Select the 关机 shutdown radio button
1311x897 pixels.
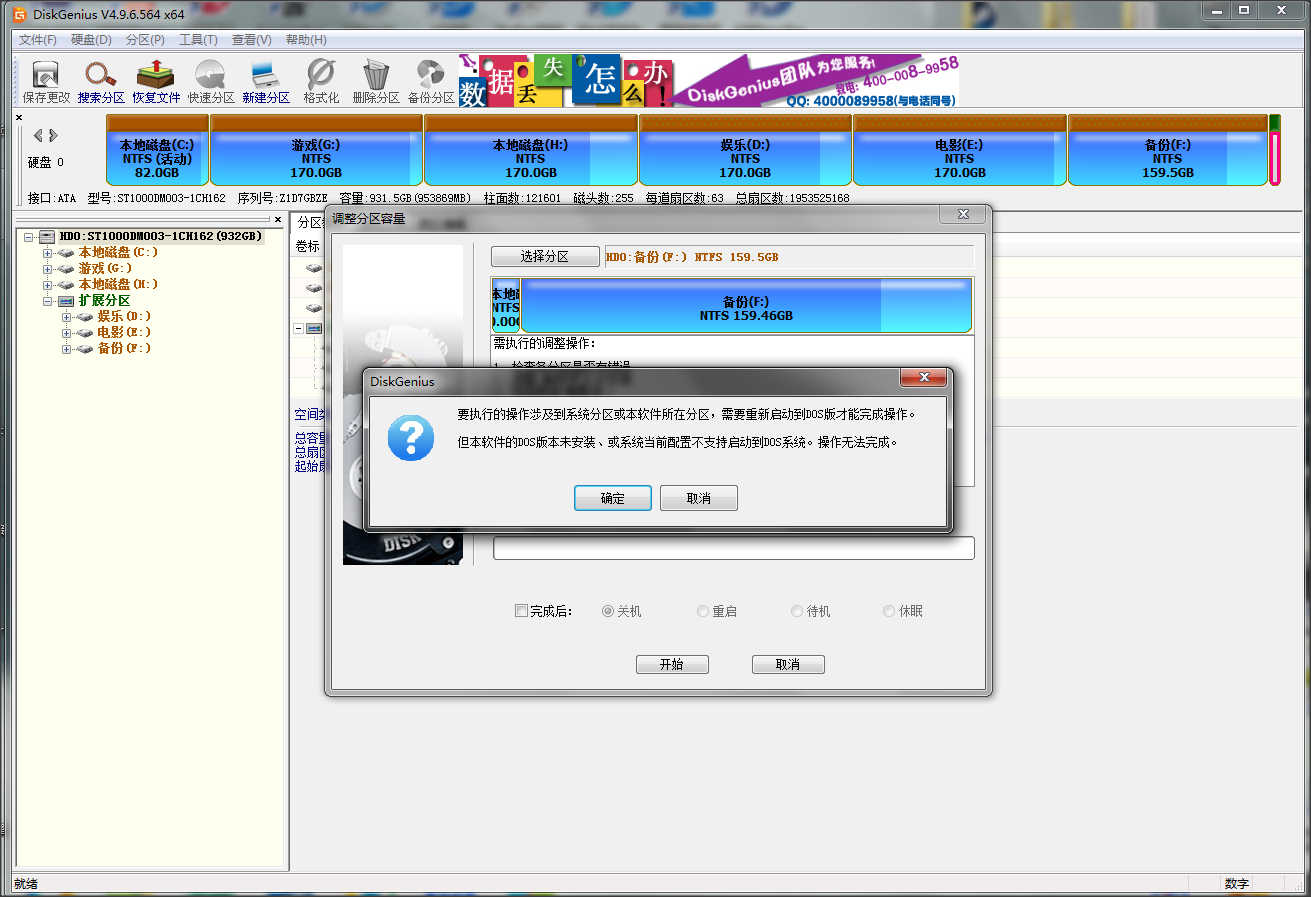coord(608,611)
